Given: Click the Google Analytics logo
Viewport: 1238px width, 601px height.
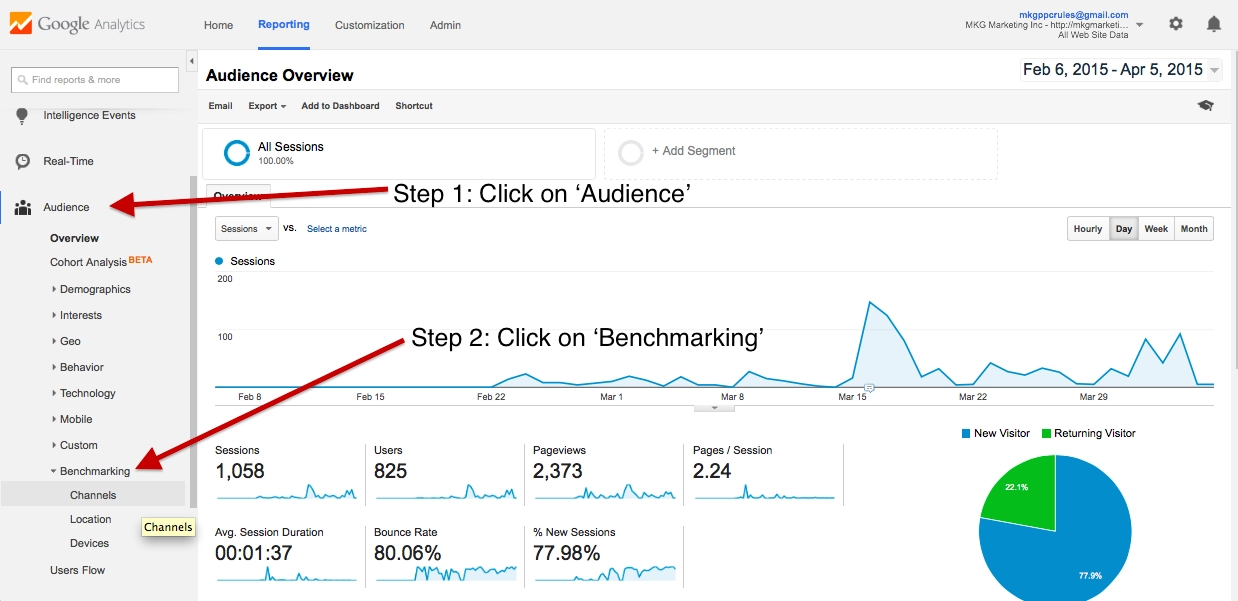Looking at the screenshot, I should [78, 24].
